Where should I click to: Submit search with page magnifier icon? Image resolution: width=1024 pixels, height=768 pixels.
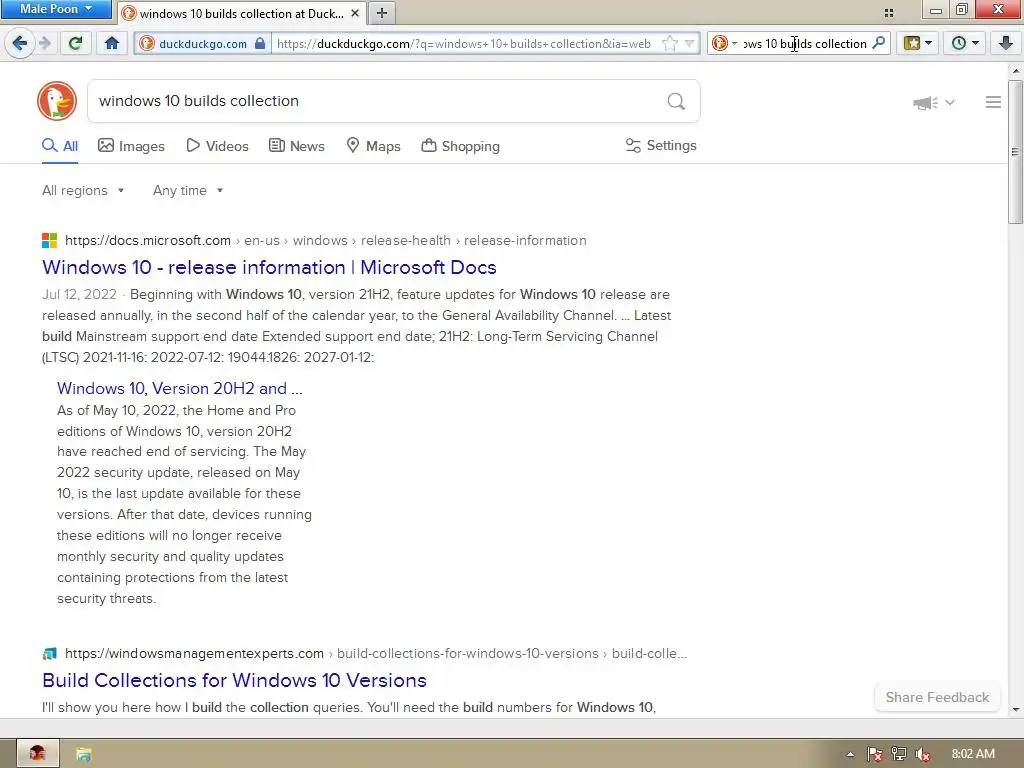[x=676, y=101]
